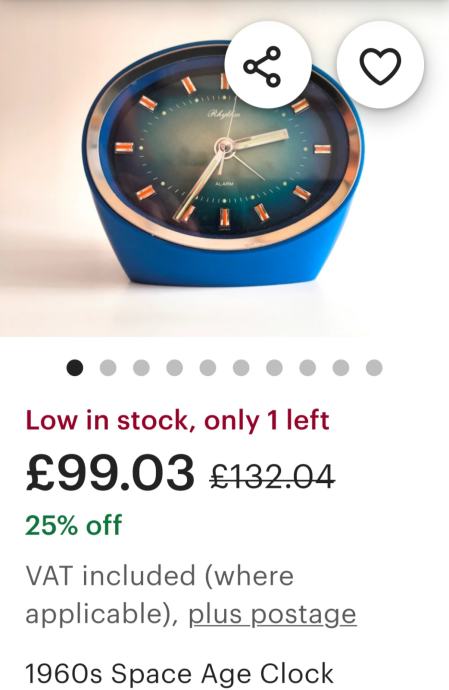Screen dimensions: 449x690
Task: Jump to the second image dot
Action: [x=108, y=367]
